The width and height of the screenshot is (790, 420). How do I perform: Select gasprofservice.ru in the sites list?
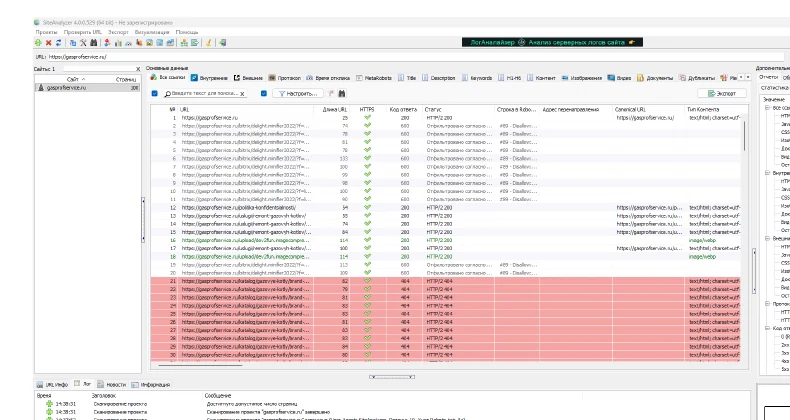pos(88,88)
